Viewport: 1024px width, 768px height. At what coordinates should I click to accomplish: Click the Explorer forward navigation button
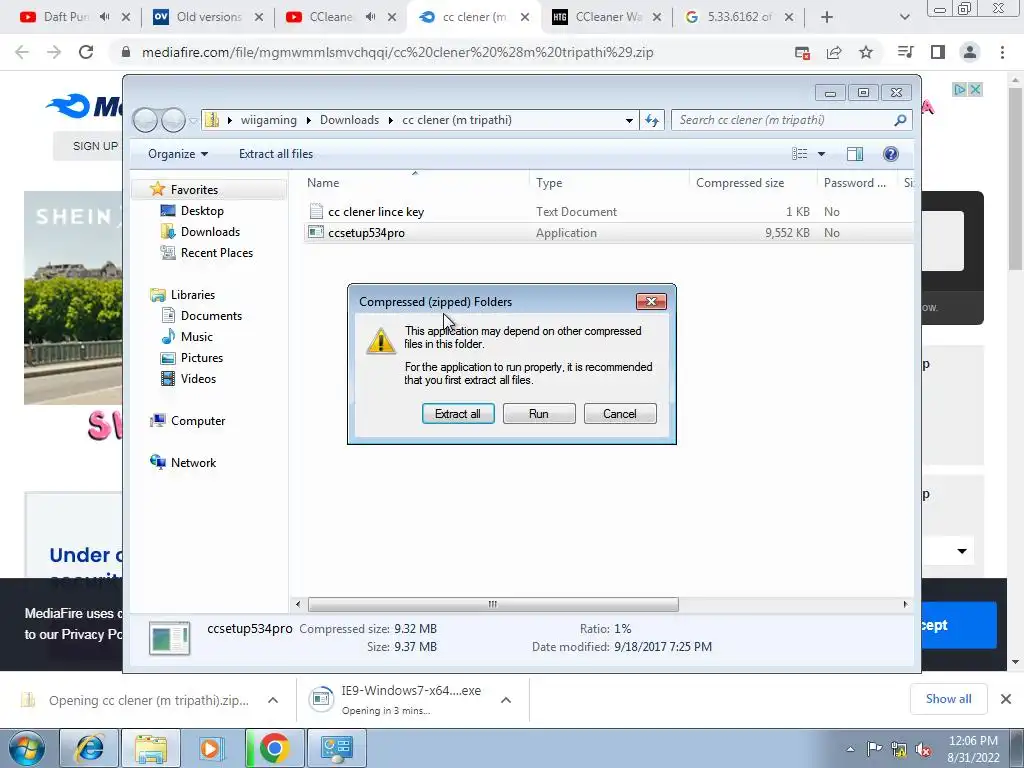coord(173,120)
